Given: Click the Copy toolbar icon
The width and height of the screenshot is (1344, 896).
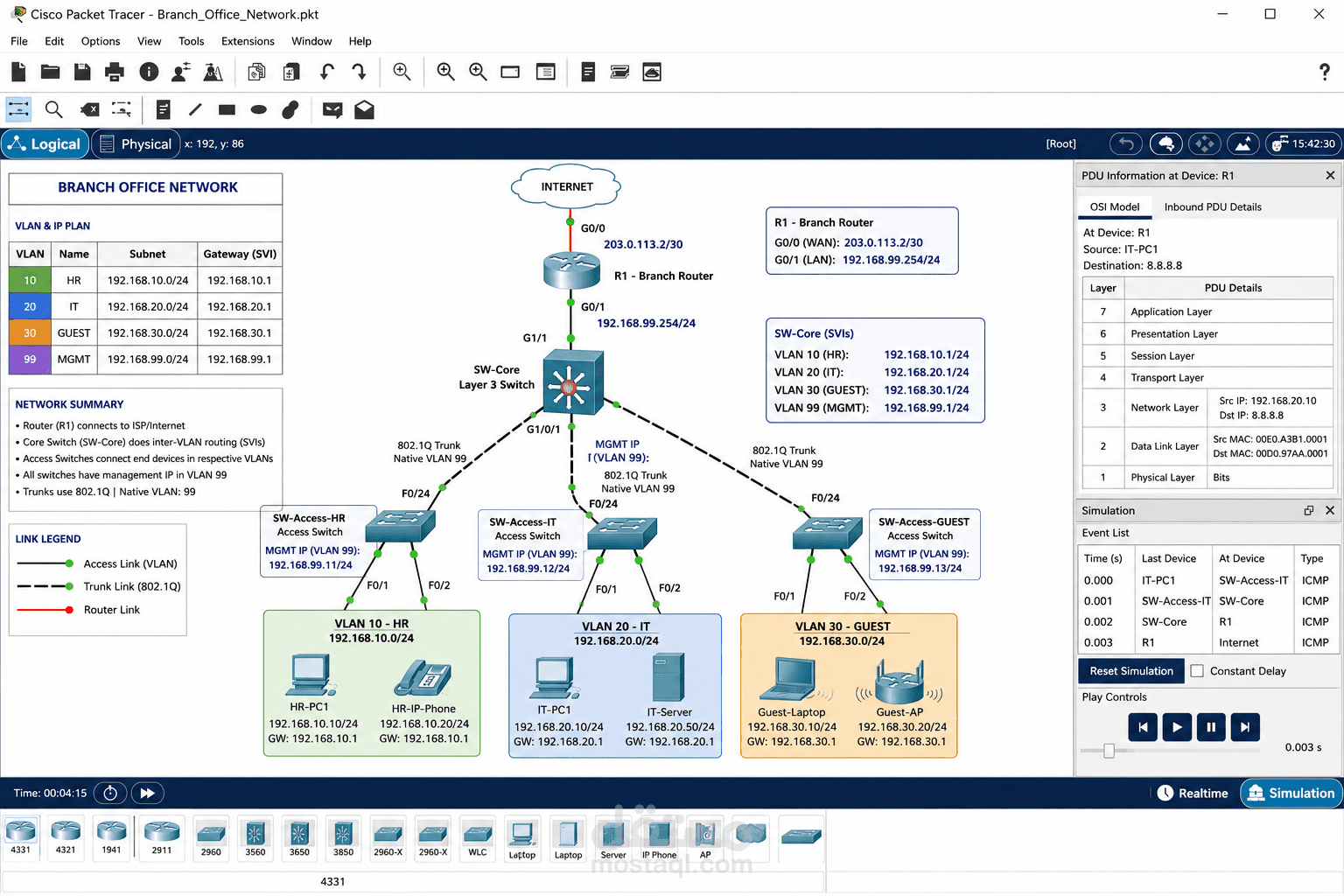Looking at the screenshot, I should [256, 72].
